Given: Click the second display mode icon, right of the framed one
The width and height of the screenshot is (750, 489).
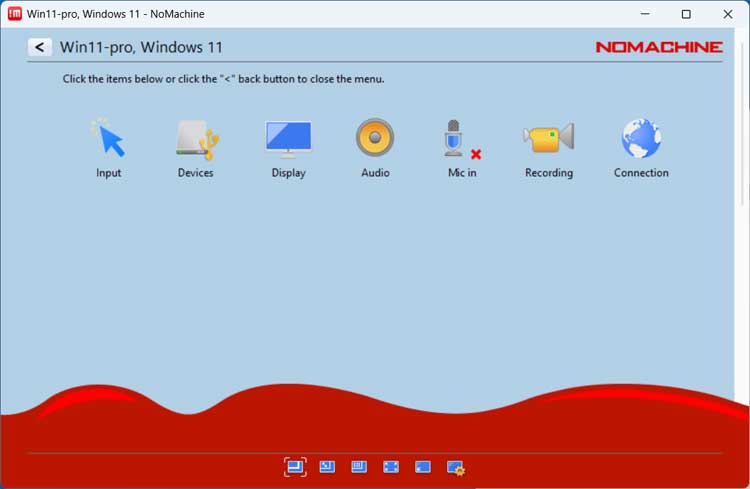Looking at the screenshot, I should click(327, 467).
